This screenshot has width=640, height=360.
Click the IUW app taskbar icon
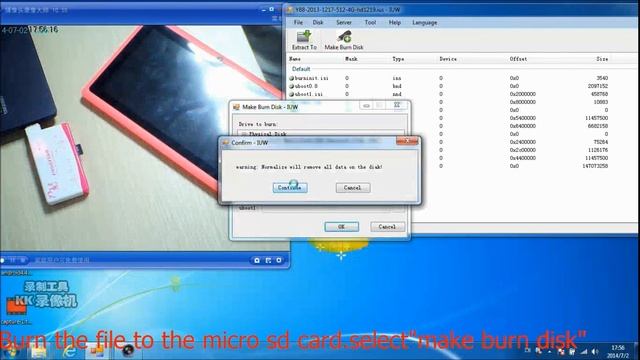point(97,352)
